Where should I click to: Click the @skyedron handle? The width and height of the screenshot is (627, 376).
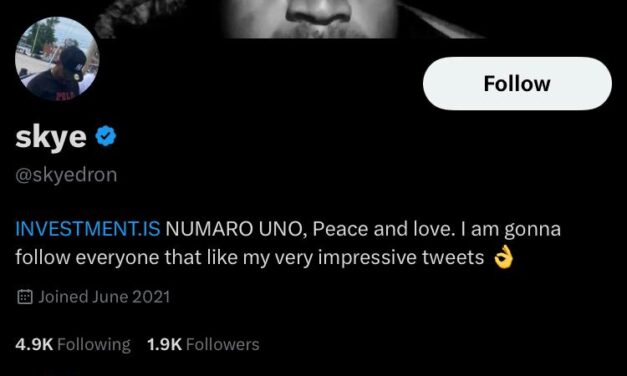tap(66, 175)
